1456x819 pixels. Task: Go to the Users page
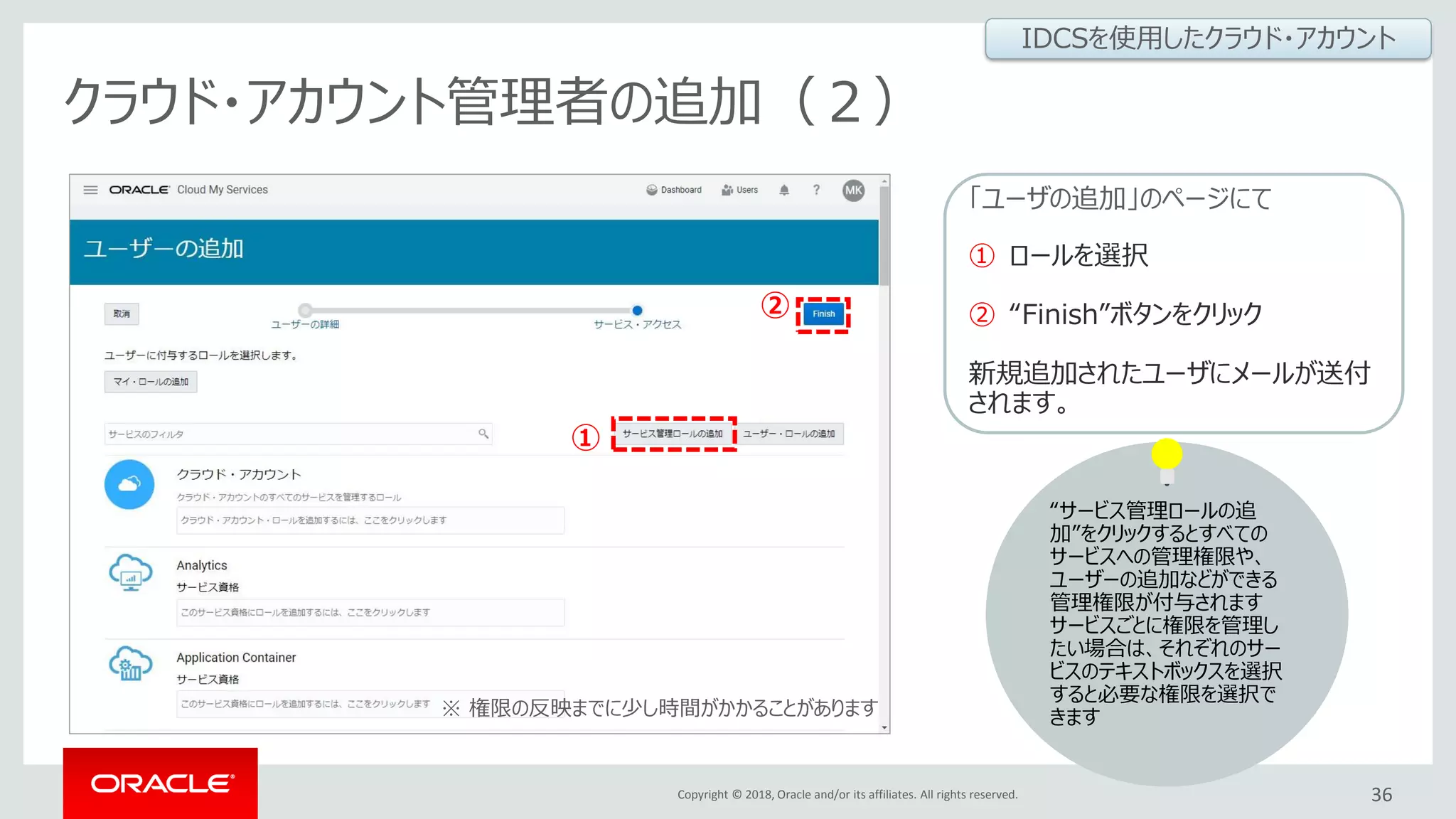(740, 190)
